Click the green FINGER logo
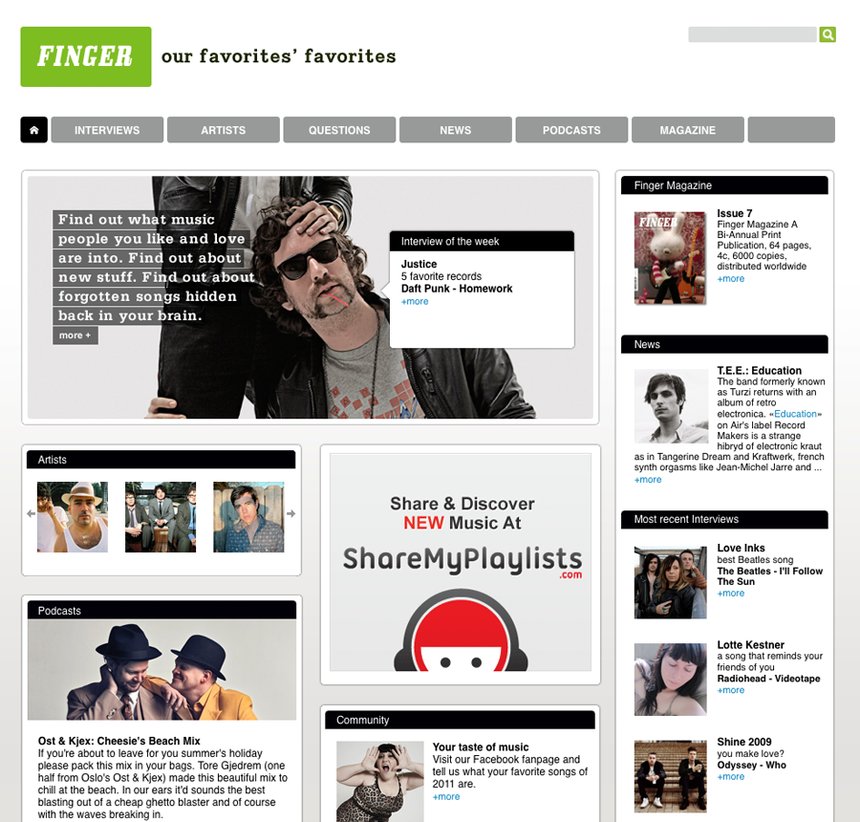 point(86,56)
